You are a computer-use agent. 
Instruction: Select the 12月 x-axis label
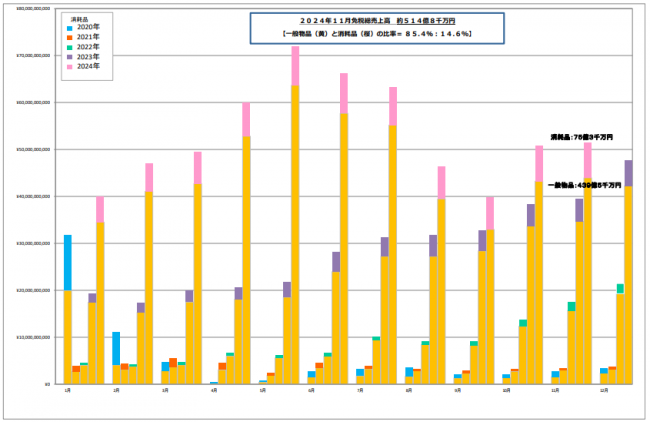[603, 389]
